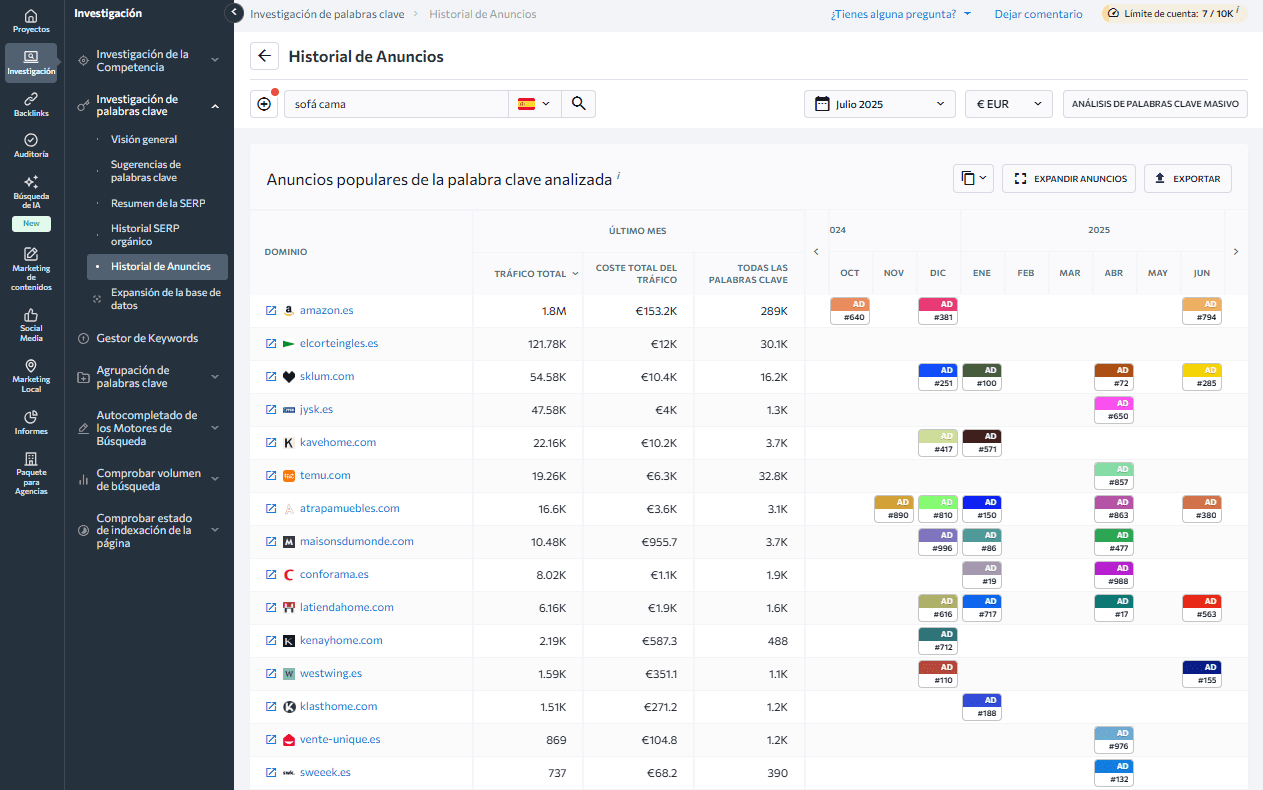Click the add keyword plus icon
This screenshot has width=1263, height=790.
tap(264, 104)
